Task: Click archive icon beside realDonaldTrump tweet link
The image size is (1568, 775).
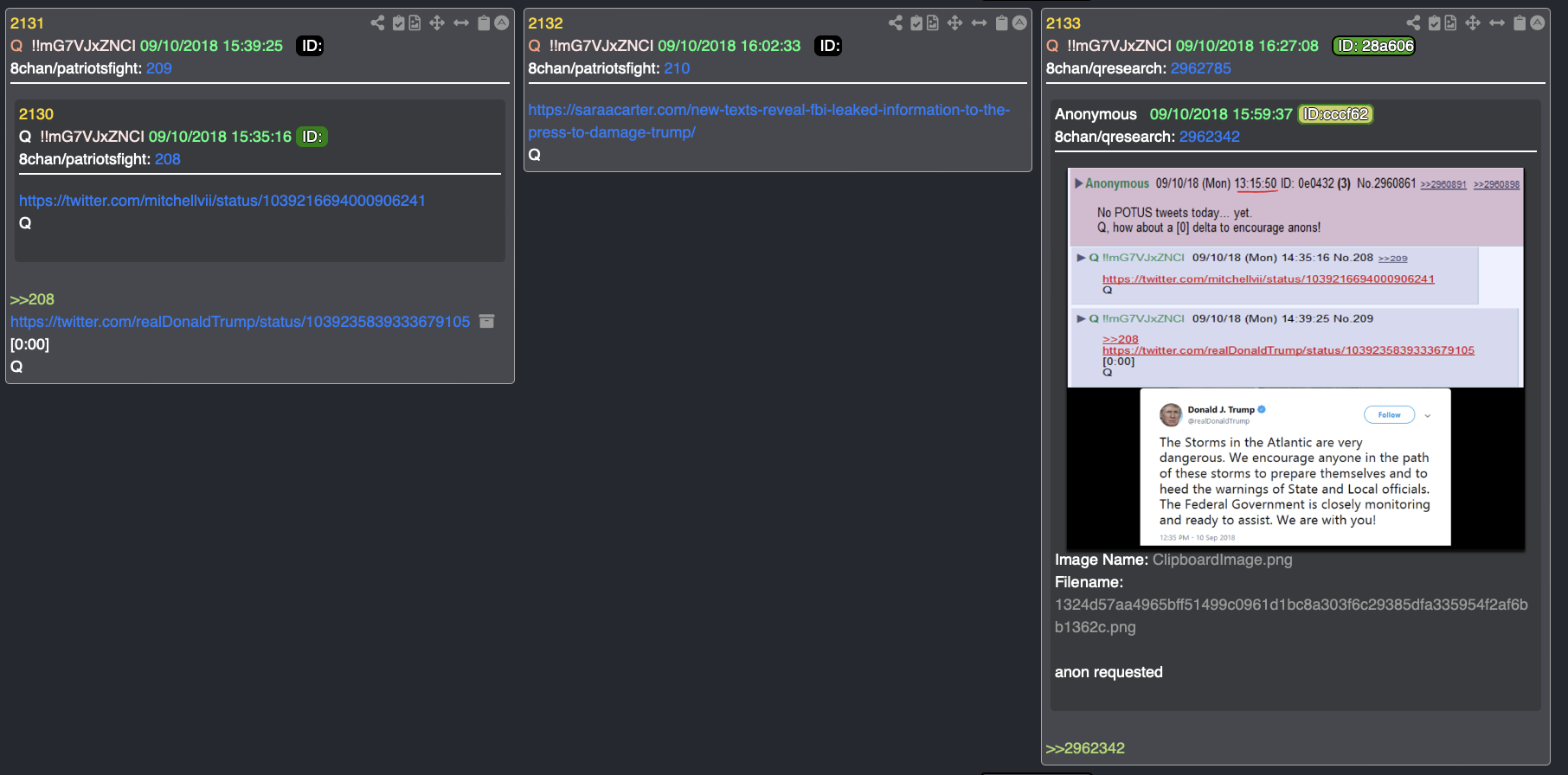Action: [x=487, y=322]
